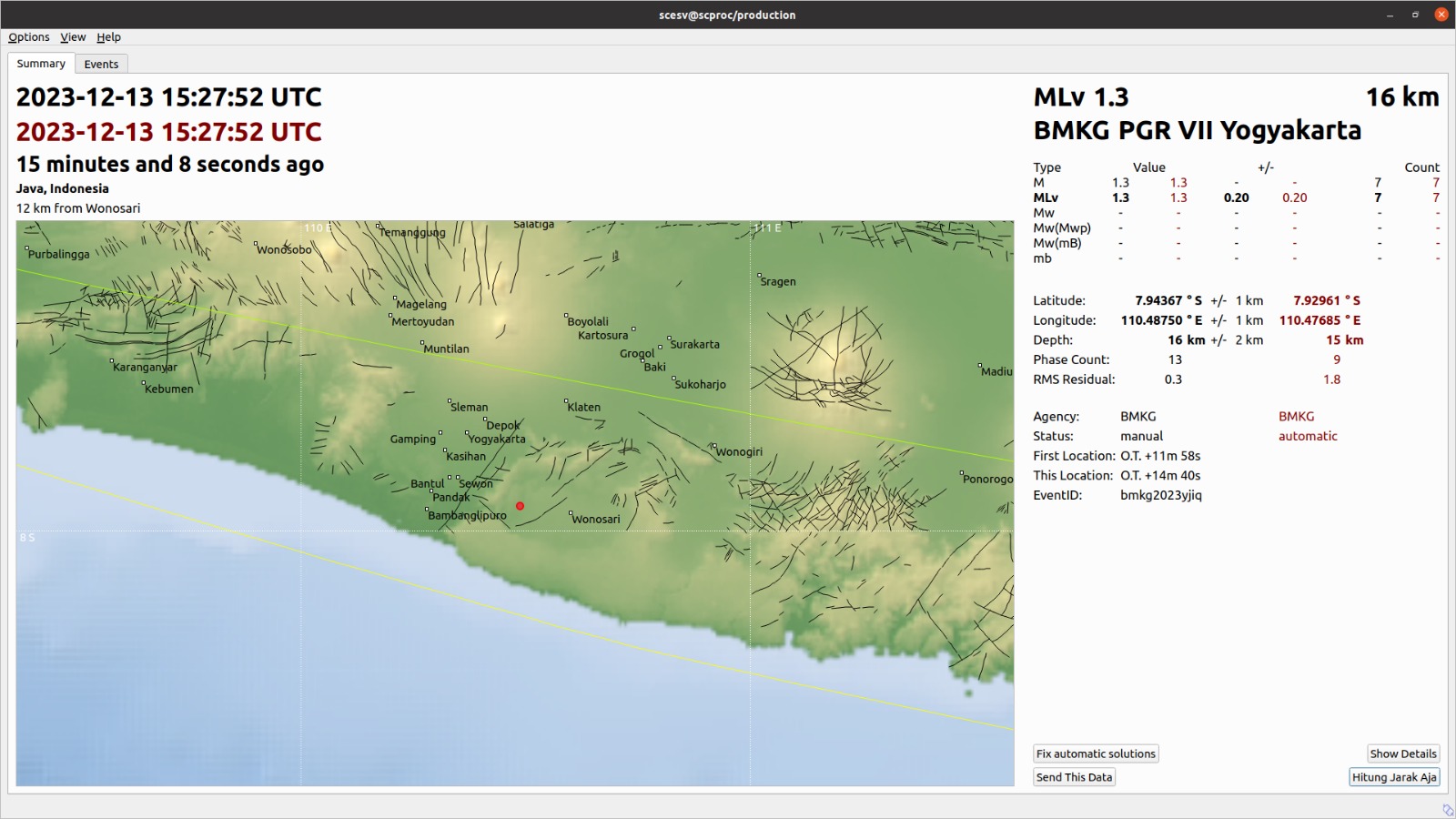Click the Sukoharjo label on map

(x=700, y=384)
